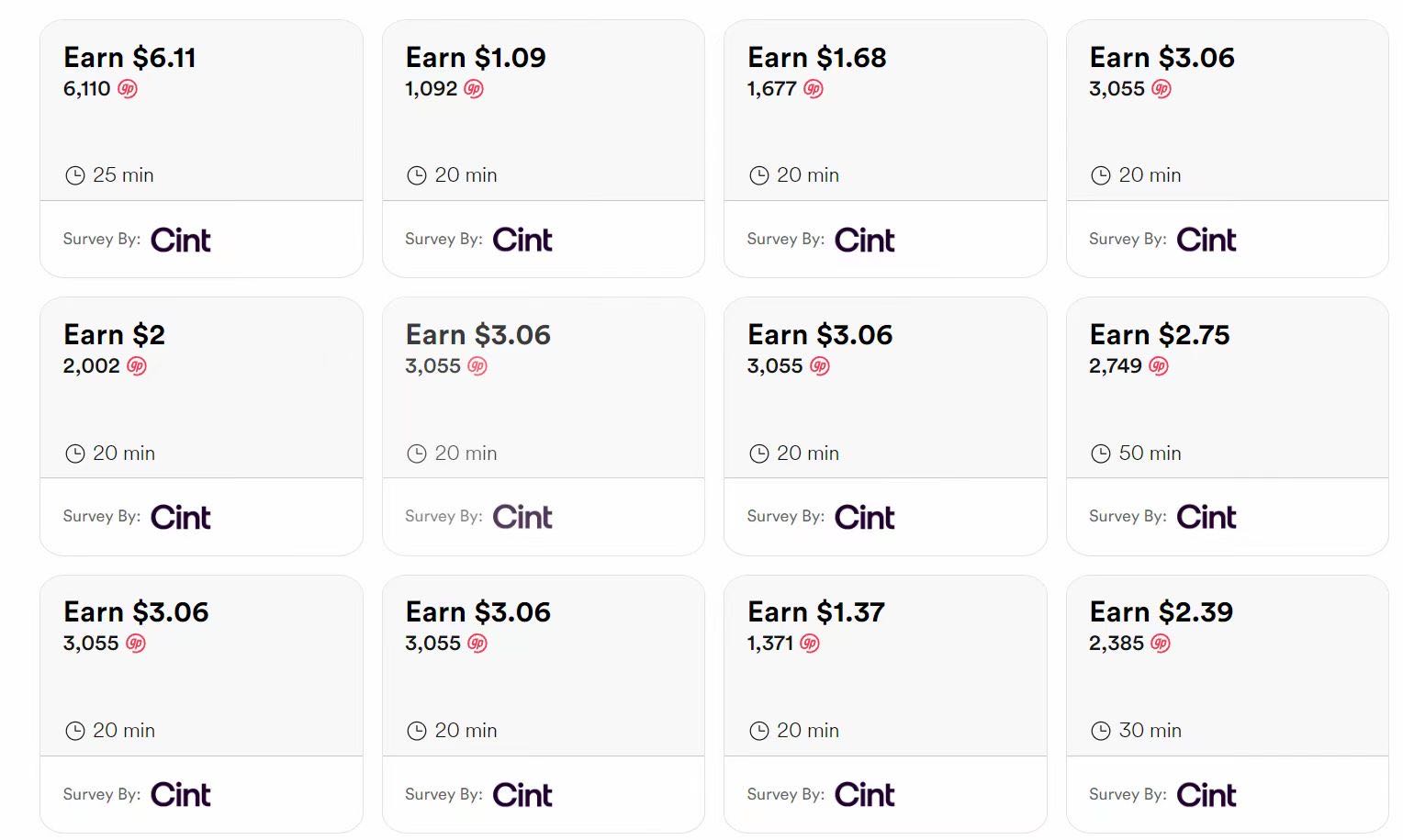Click the points icon beside 1,677
This screenshot has width=1403, height=840.
(814, 89)
